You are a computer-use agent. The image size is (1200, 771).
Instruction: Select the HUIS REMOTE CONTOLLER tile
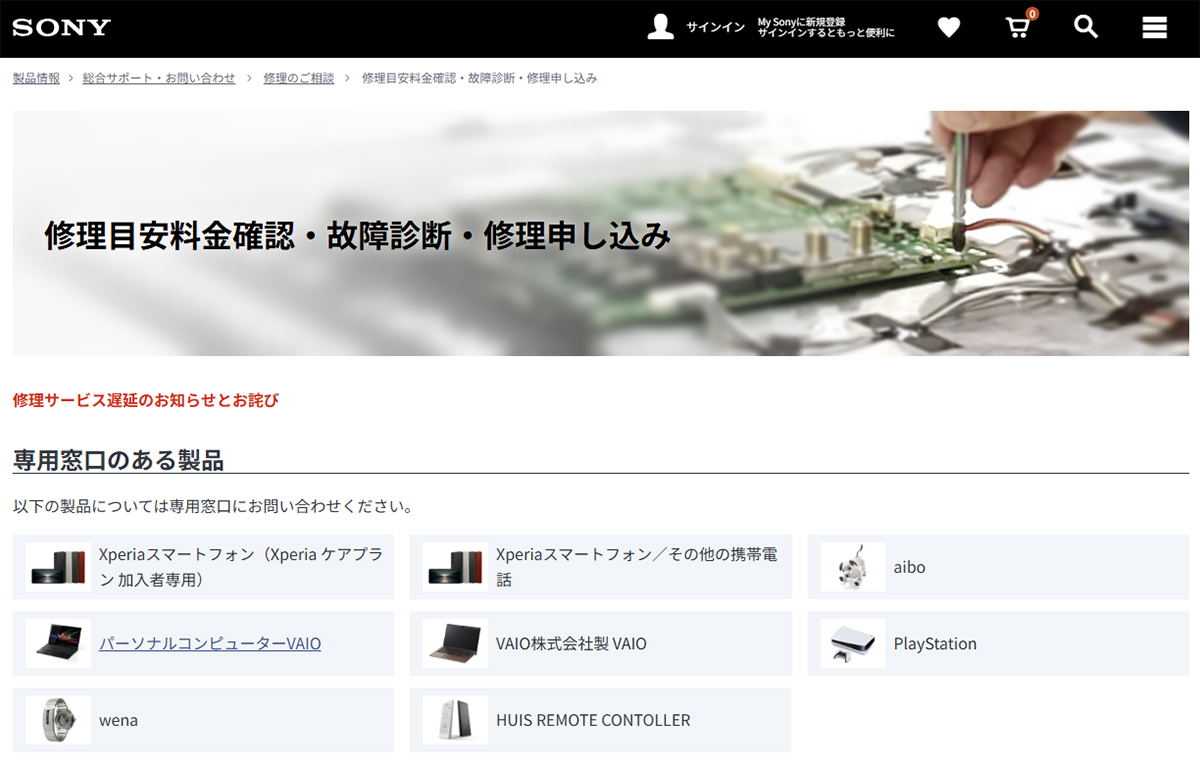(593, 720)
